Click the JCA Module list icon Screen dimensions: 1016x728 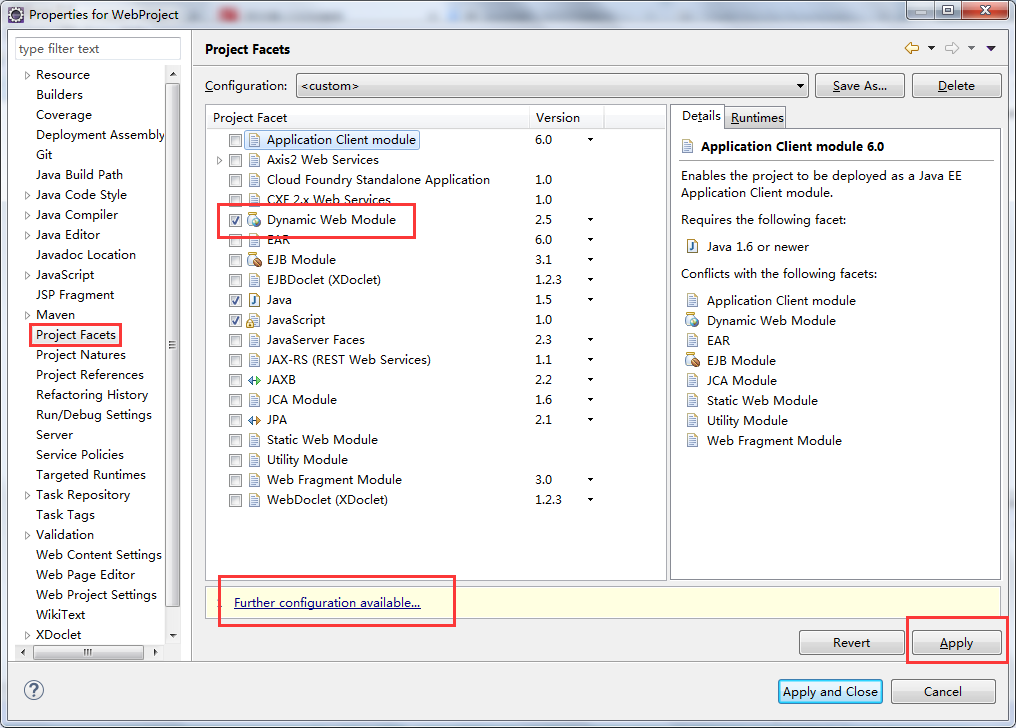[255, 400]
